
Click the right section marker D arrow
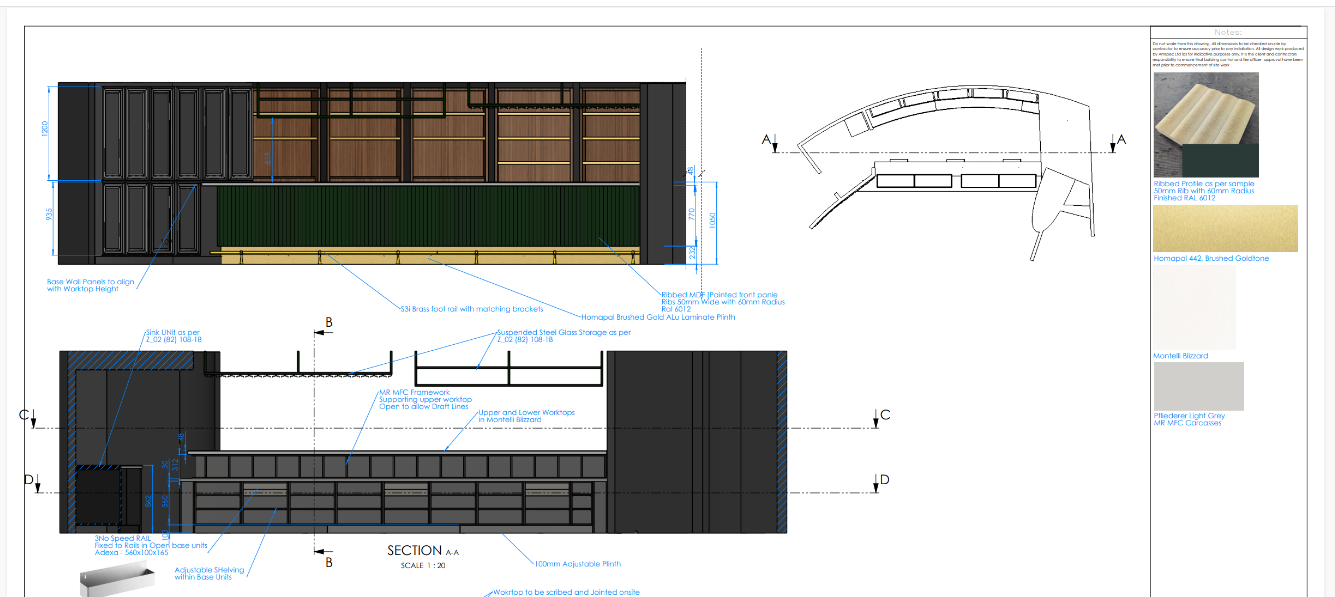pos(878,482)
